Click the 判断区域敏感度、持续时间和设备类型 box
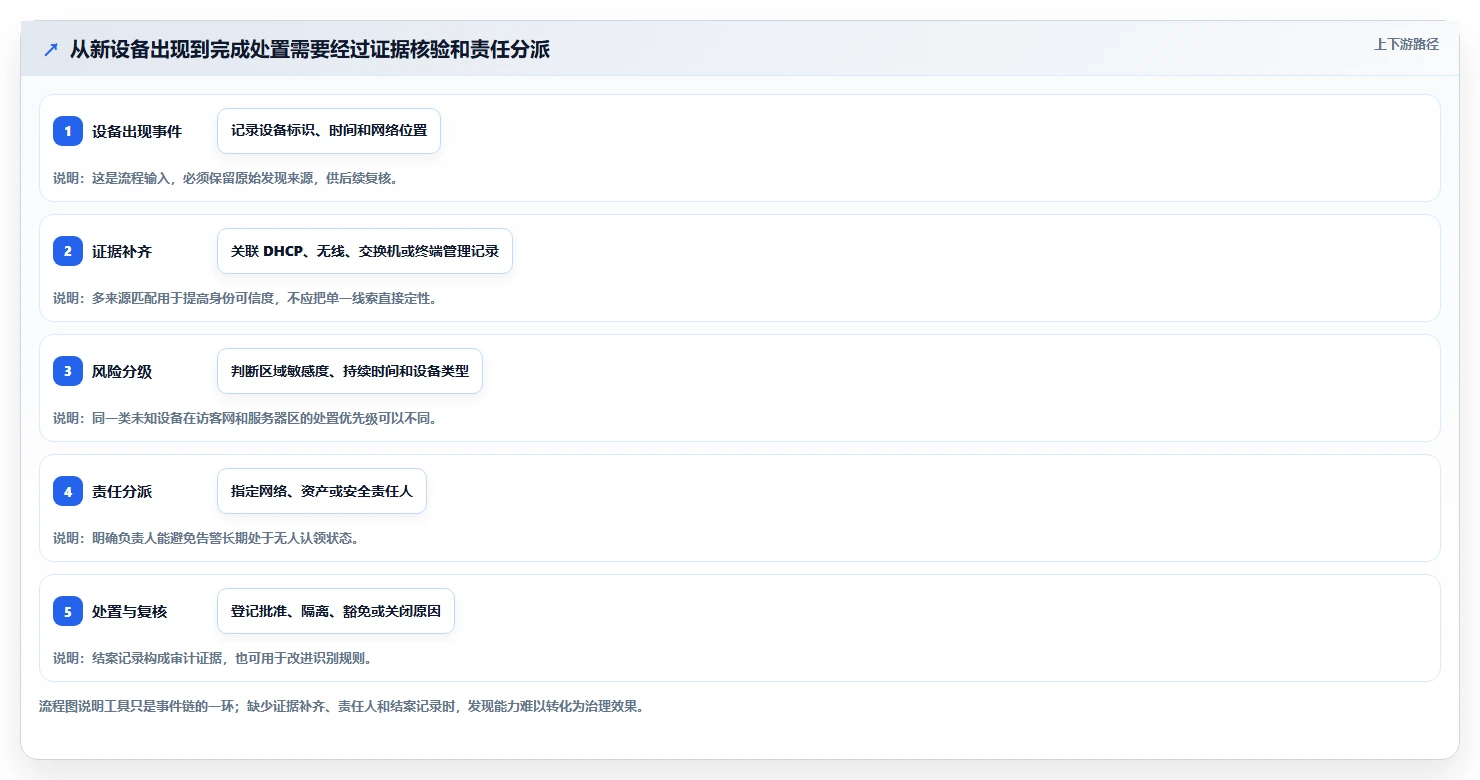Viewport: 1480px width, 780px height. click(x=350, y=371)
